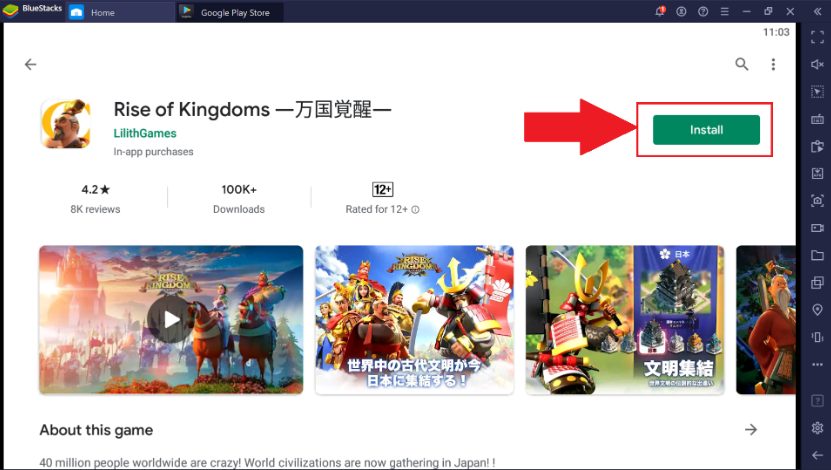Mute BlueStacks volume

(x=817, y=64)
